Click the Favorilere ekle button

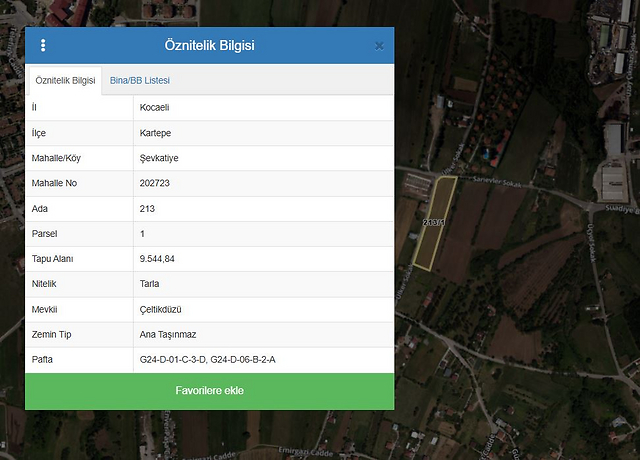coord(209,391)
